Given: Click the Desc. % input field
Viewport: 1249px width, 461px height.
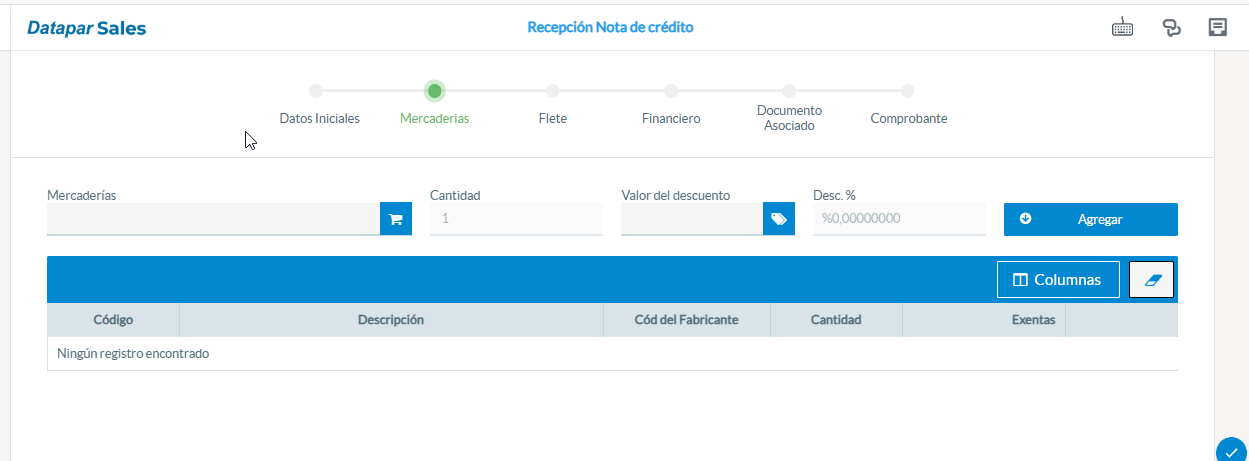Looking at the screenshot, I should [x=899, y=219].
